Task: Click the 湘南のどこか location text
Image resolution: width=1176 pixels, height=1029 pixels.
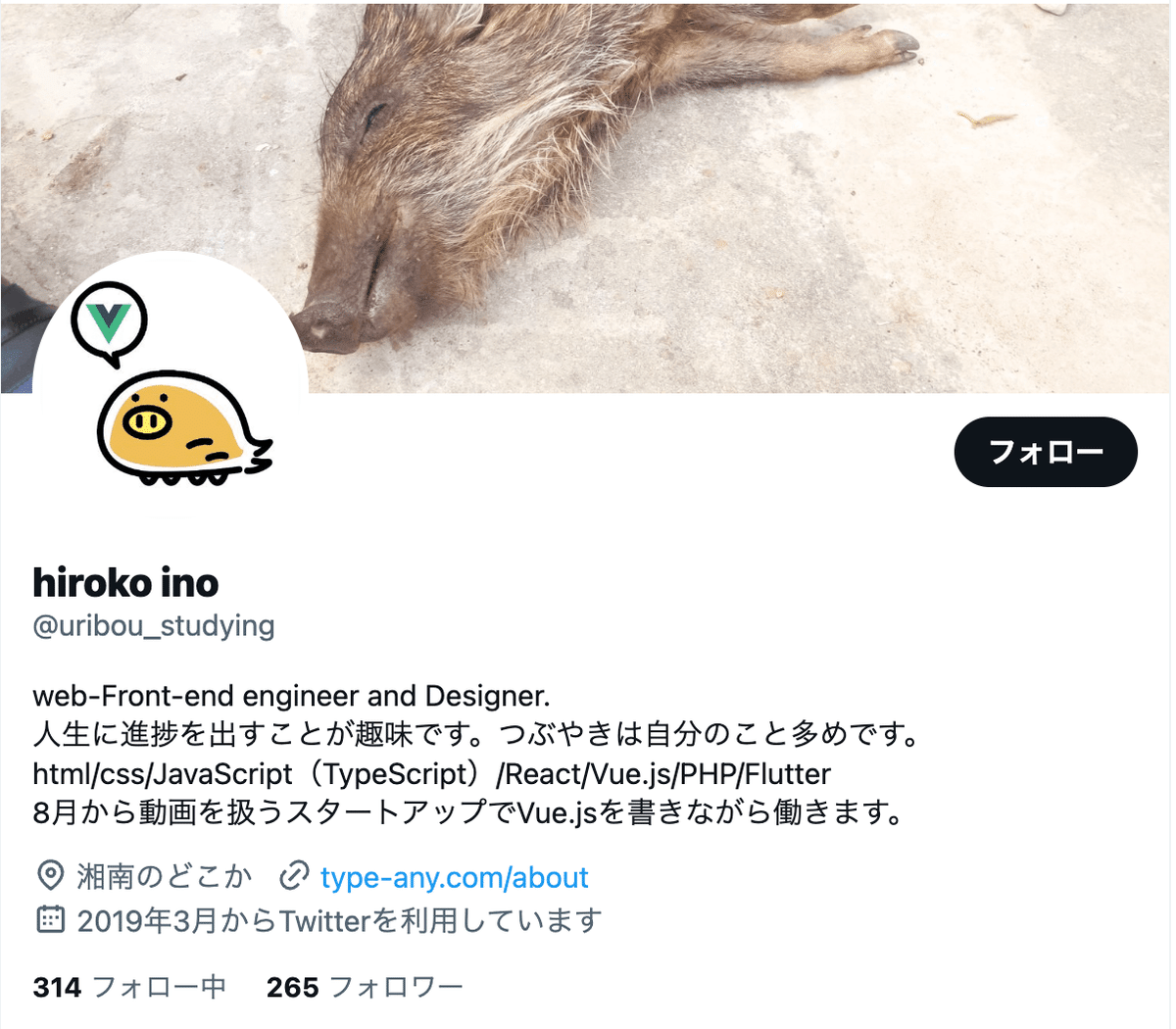Action: (x=165, y=876)
